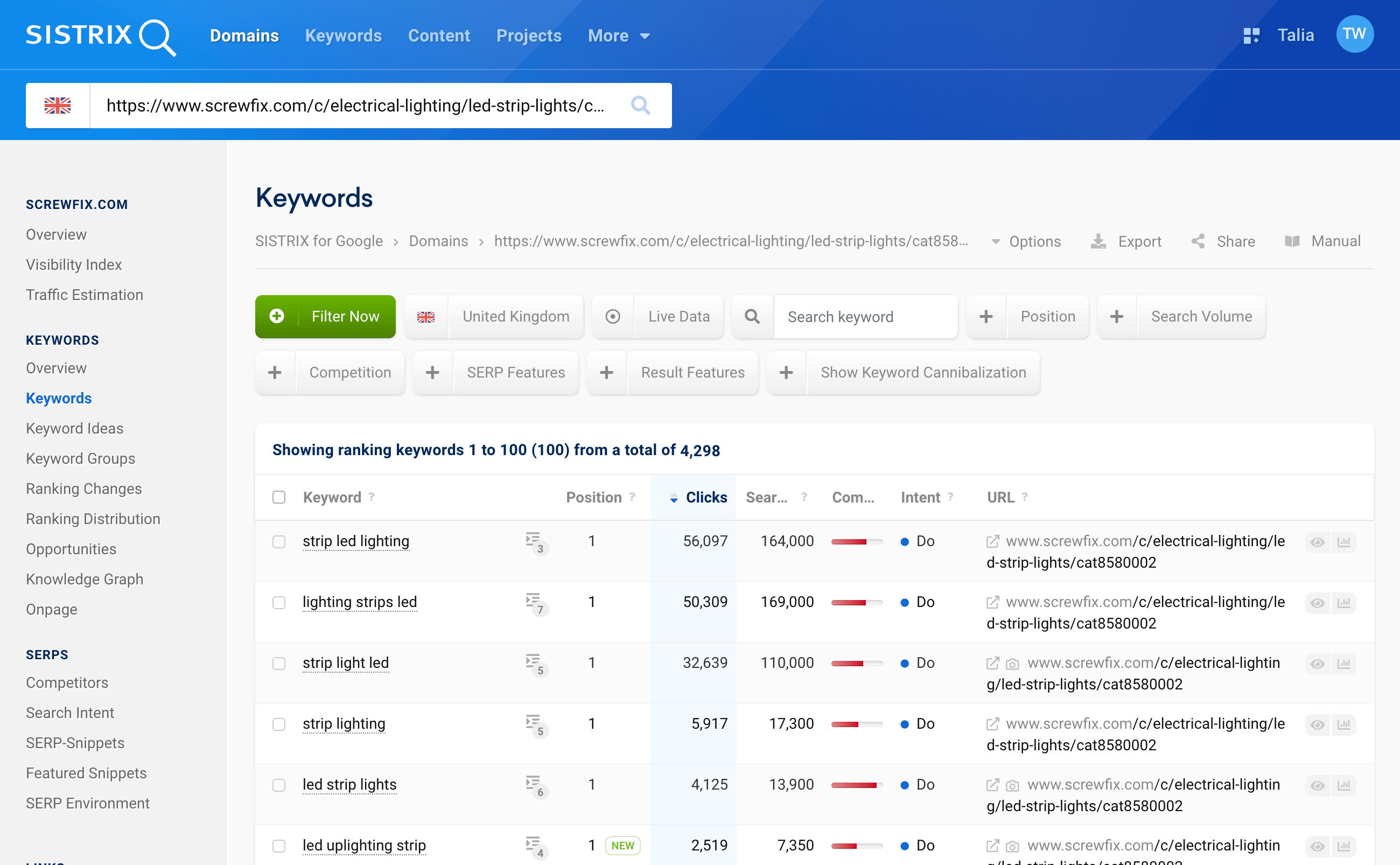Click the plus icon on Search Volume filter

[1117, 316]
